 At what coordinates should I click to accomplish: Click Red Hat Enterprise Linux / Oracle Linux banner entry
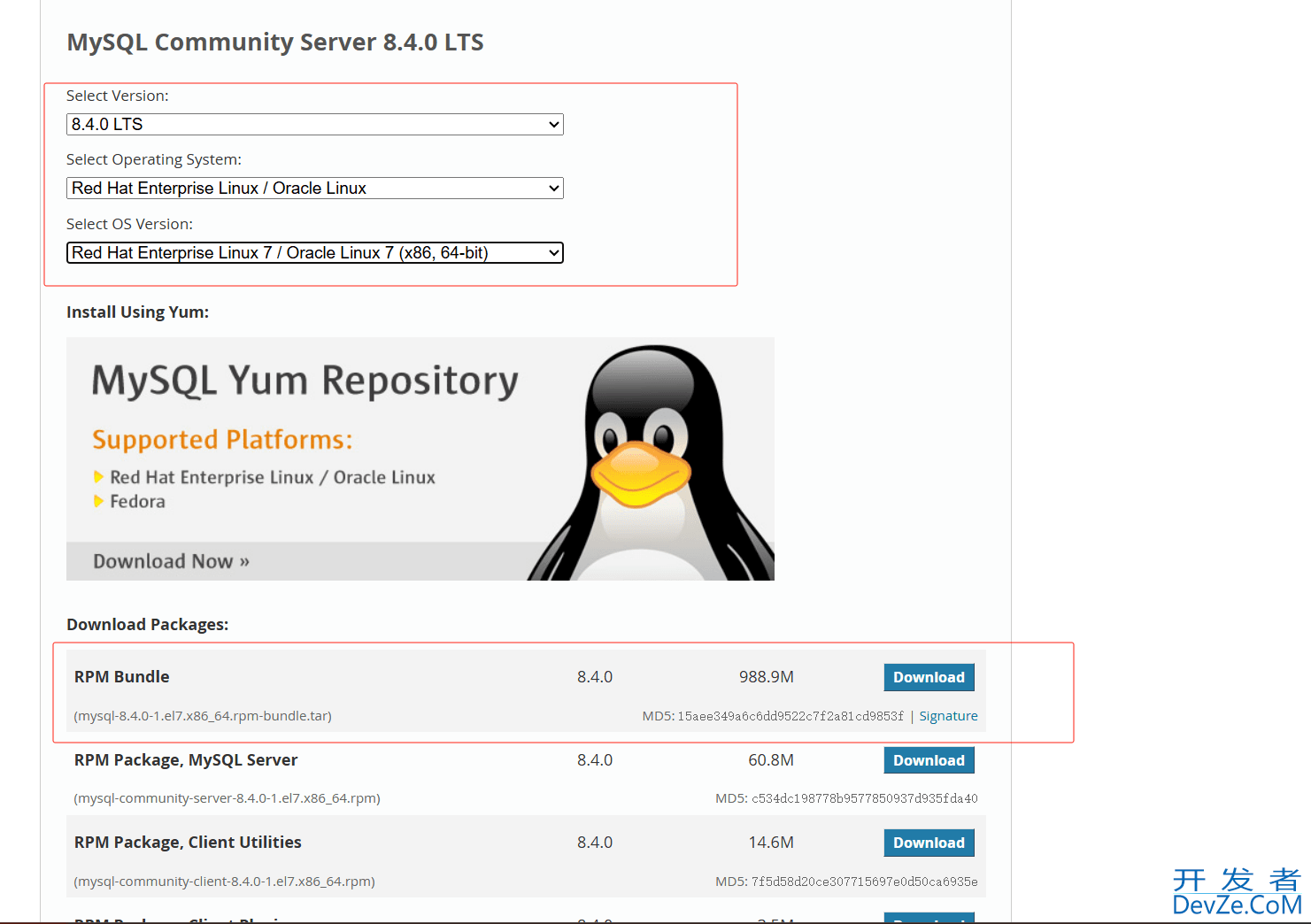click(273, 478)
